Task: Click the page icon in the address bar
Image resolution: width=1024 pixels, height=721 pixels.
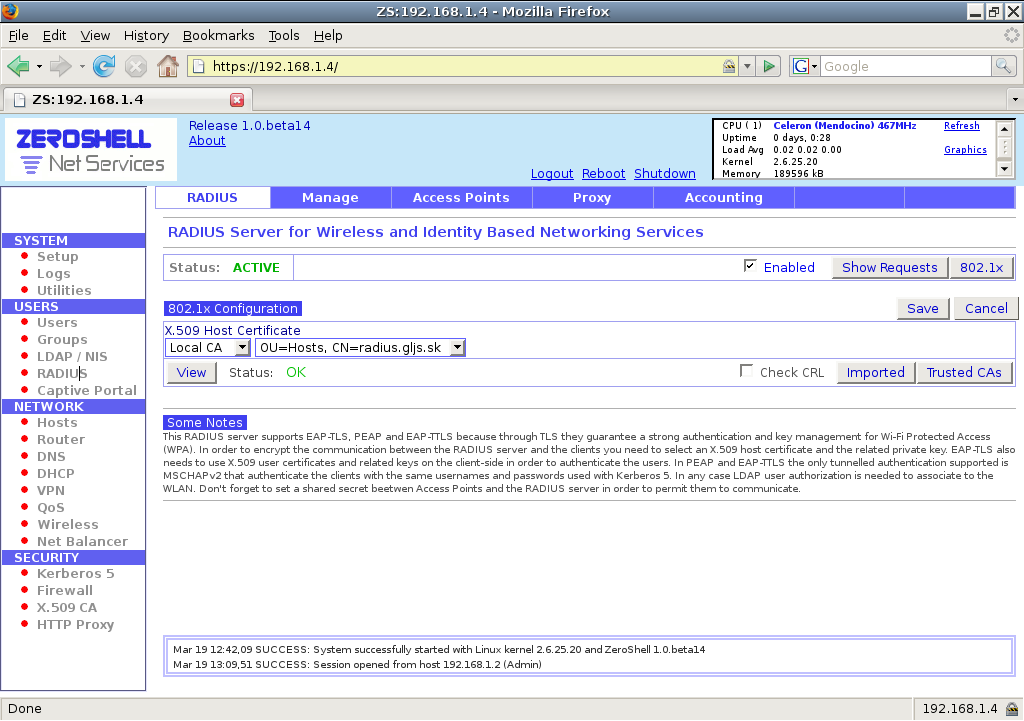Action: point(199,66)
